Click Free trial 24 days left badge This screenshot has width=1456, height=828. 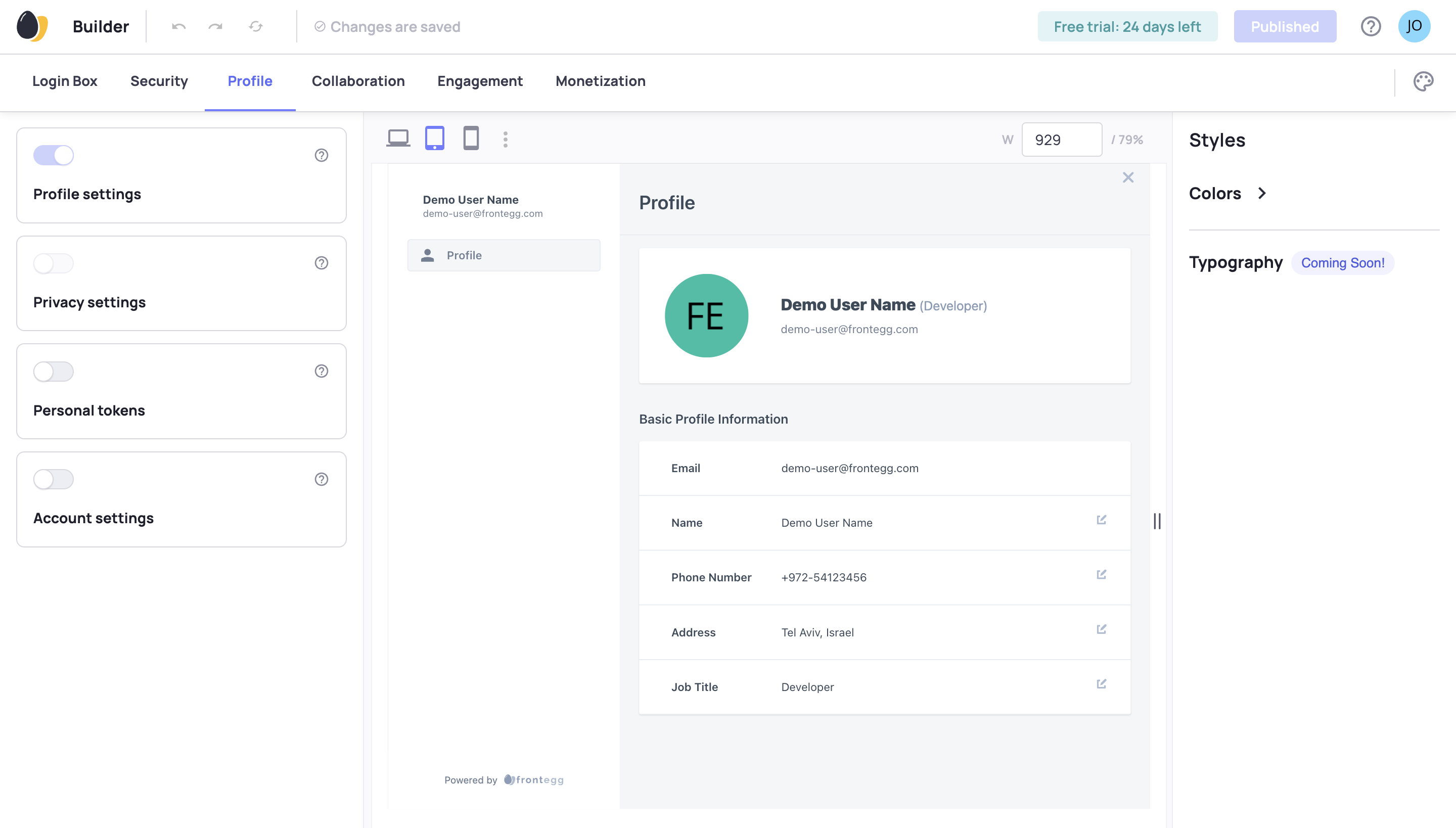[x=1127, y=27]
